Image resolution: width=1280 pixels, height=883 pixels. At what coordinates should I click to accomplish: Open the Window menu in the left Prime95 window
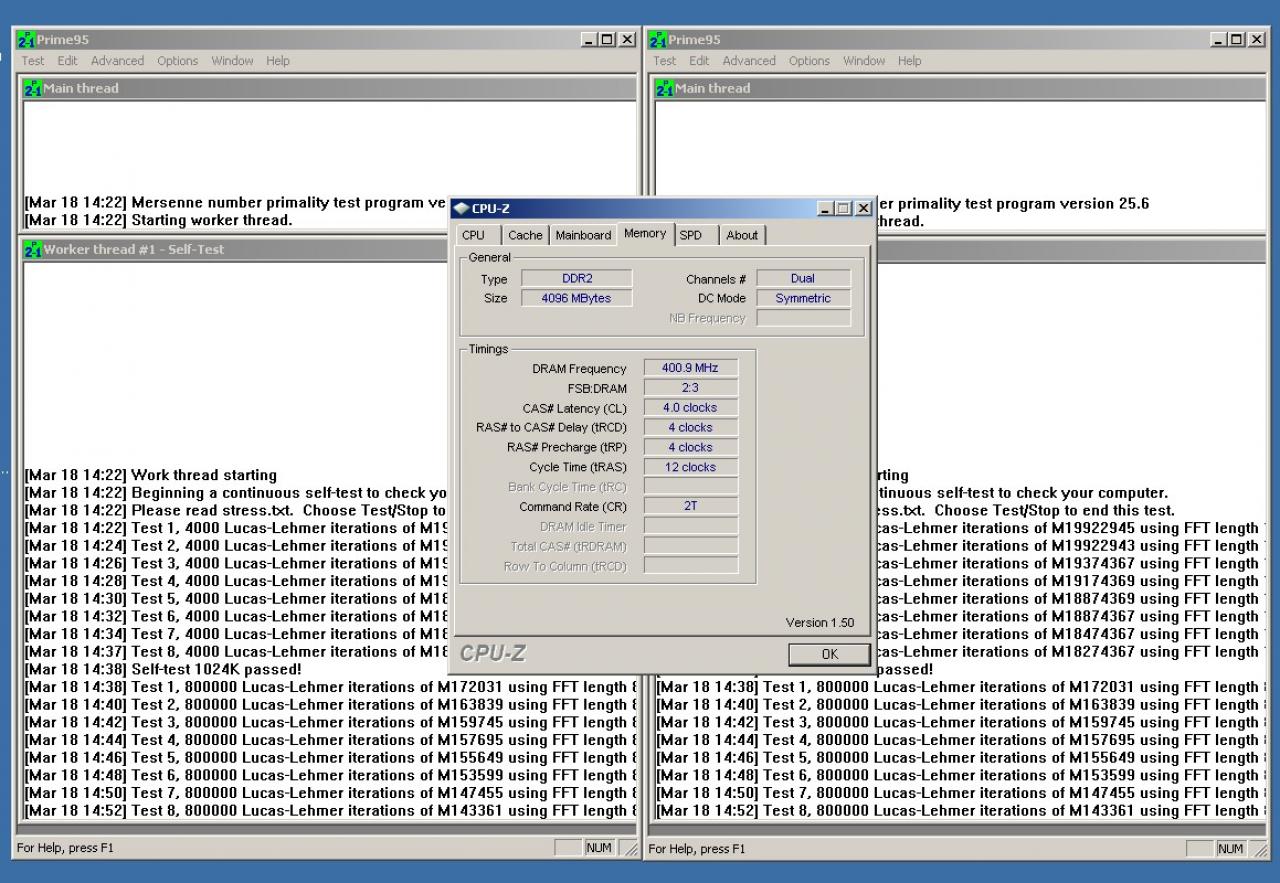(232, 61)
